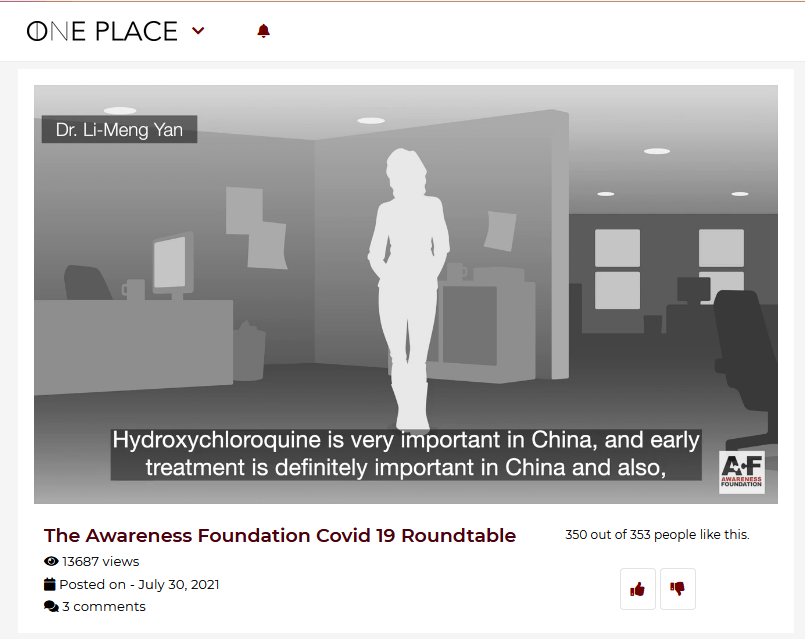This screenshot has height=639, width=805.
Task: Click the thumbs up like button
Action: click(x=638, y=589)
